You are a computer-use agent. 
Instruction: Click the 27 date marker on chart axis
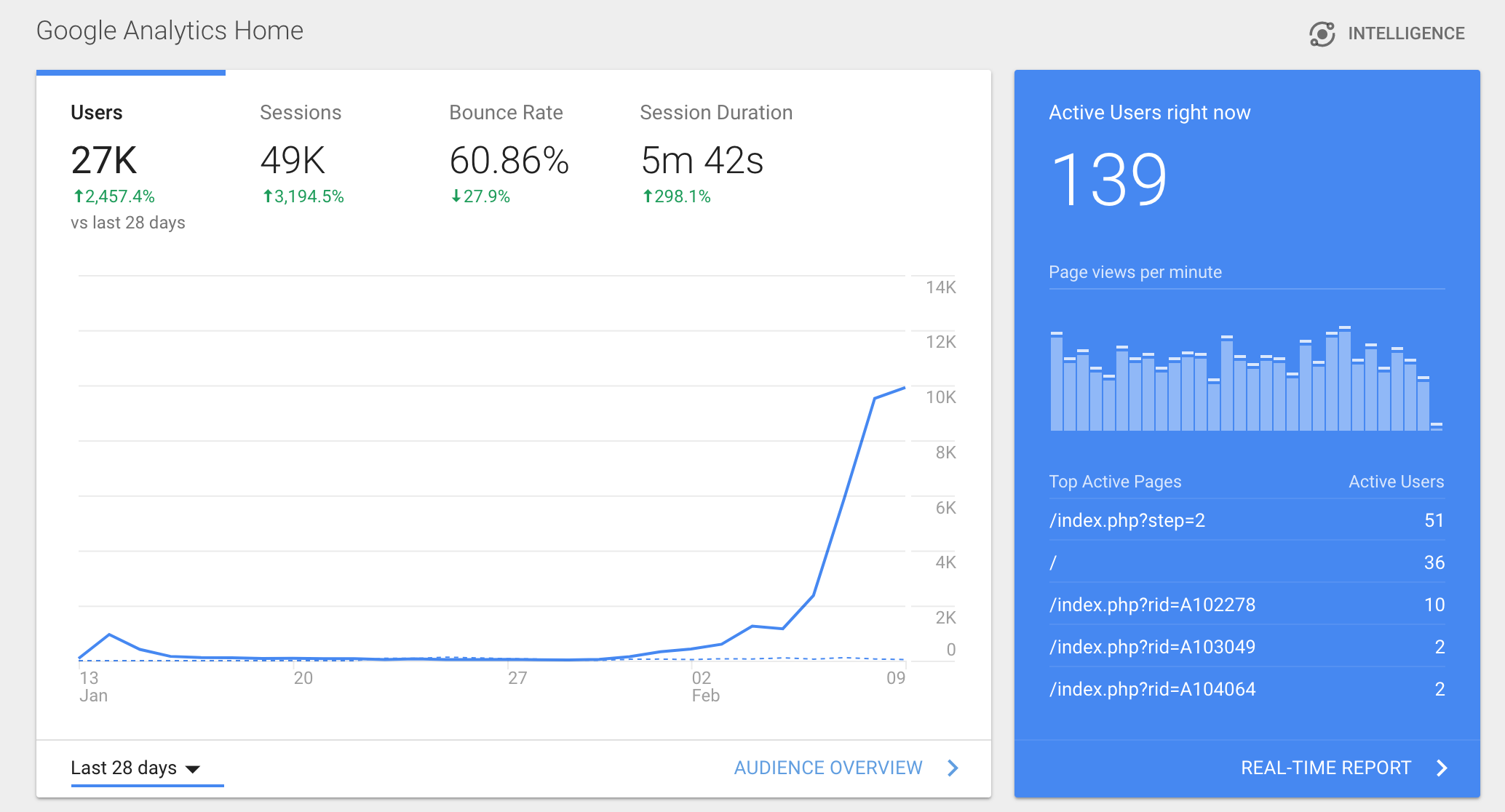517,678
